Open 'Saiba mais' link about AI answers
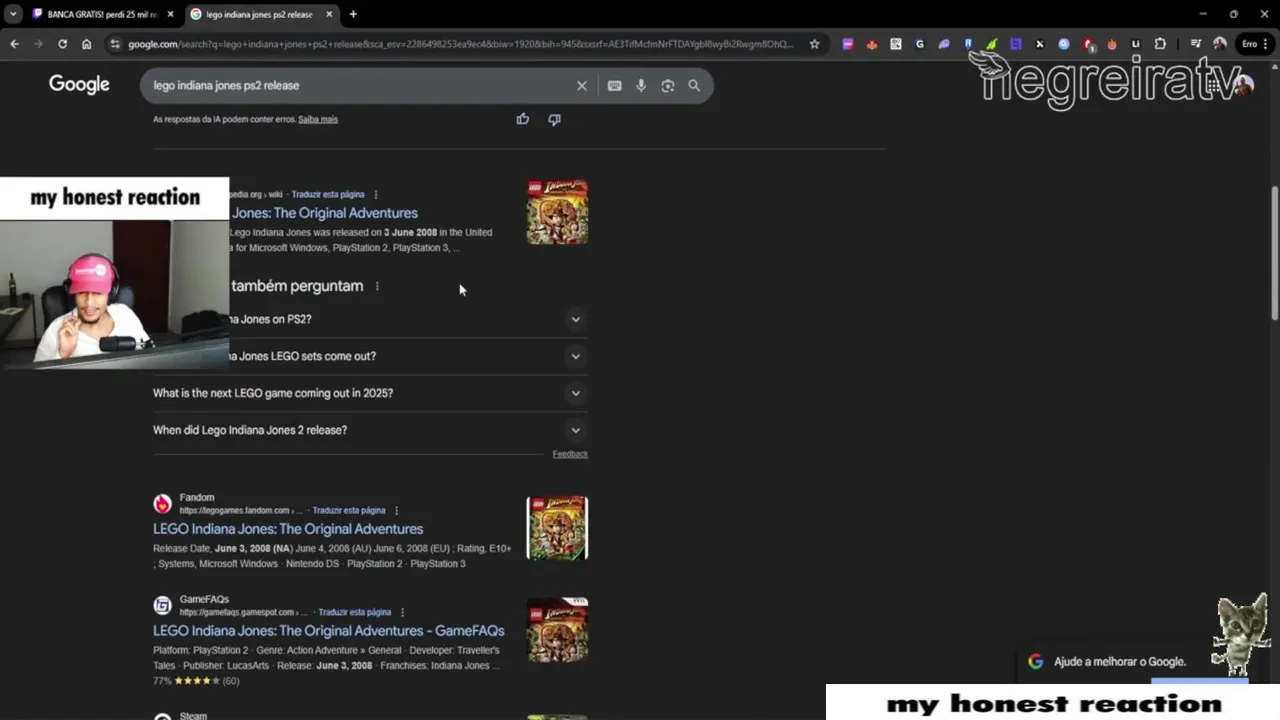Screen dimensions: 1280x720 [318, 119]
